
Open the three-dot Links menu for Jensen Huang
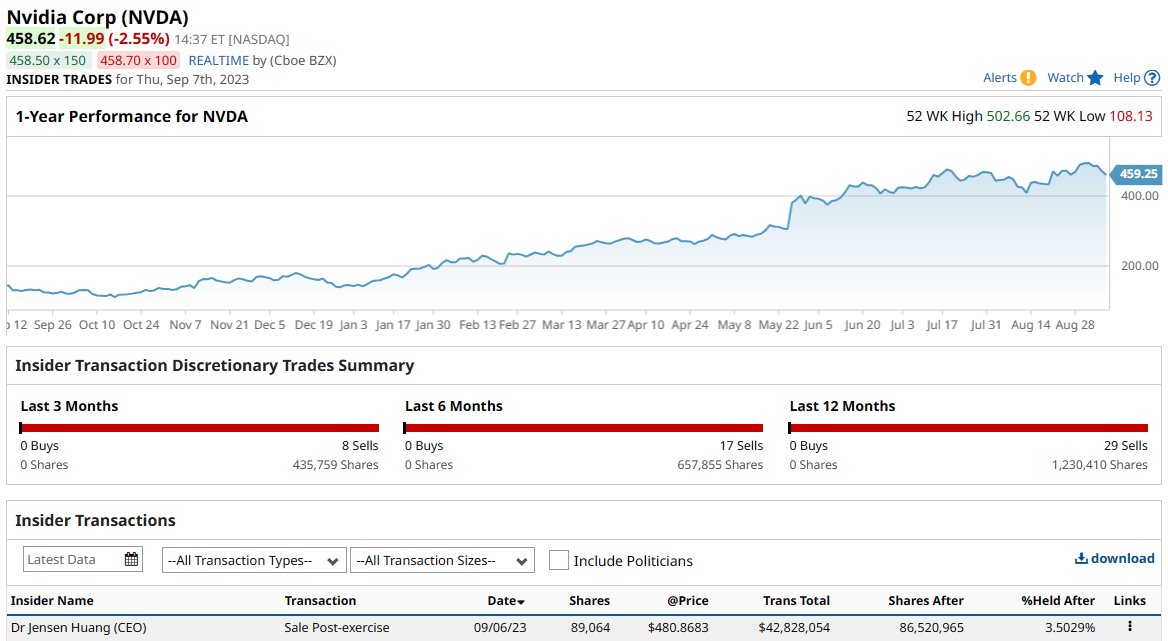(x=1130, y=627)
